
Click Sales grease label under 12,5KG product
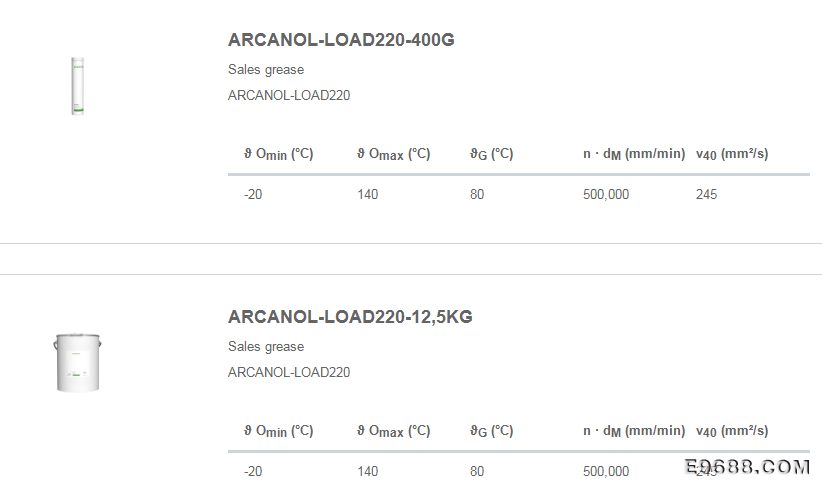(x=266, y=347)
